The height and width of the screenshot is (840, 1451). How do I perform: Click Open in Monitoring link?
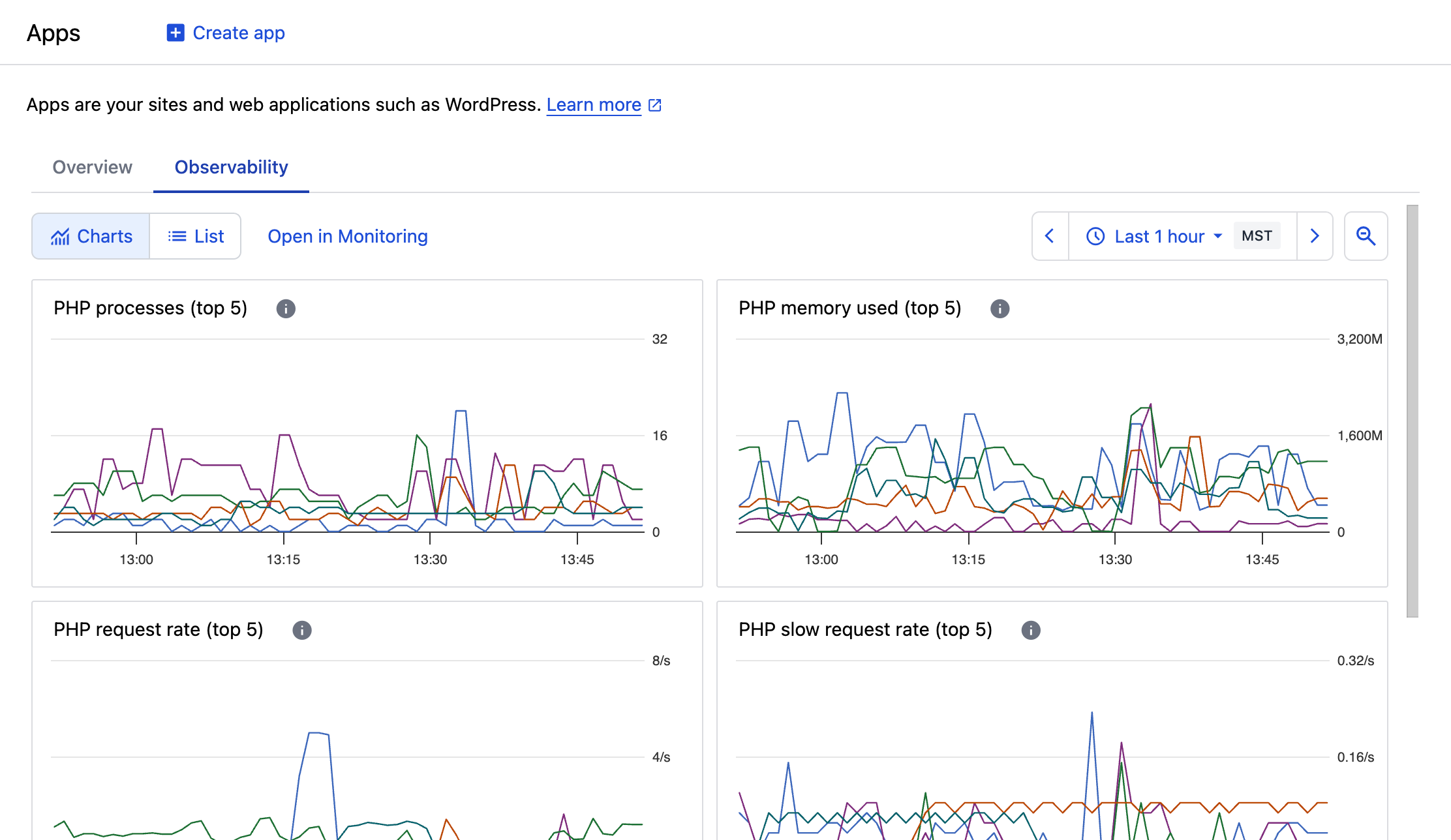click(347, 236)
